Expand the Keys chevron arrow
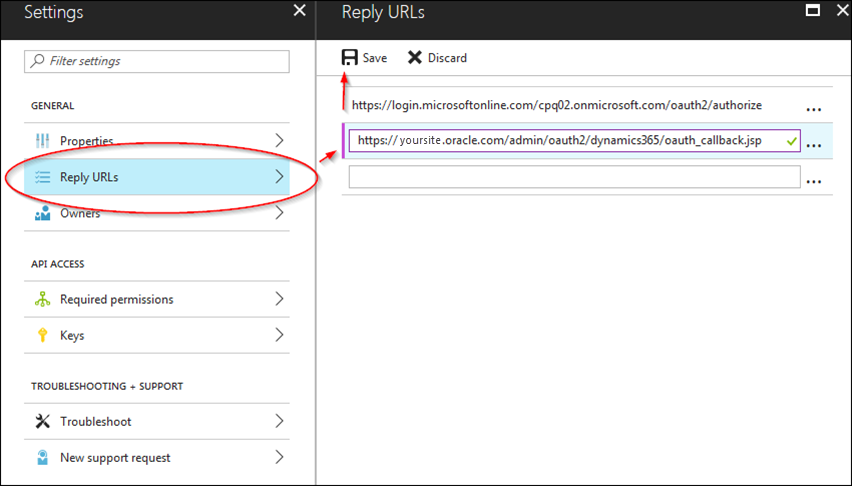Image resolution: width=852 pixels, height=486 pixels. 279,335
